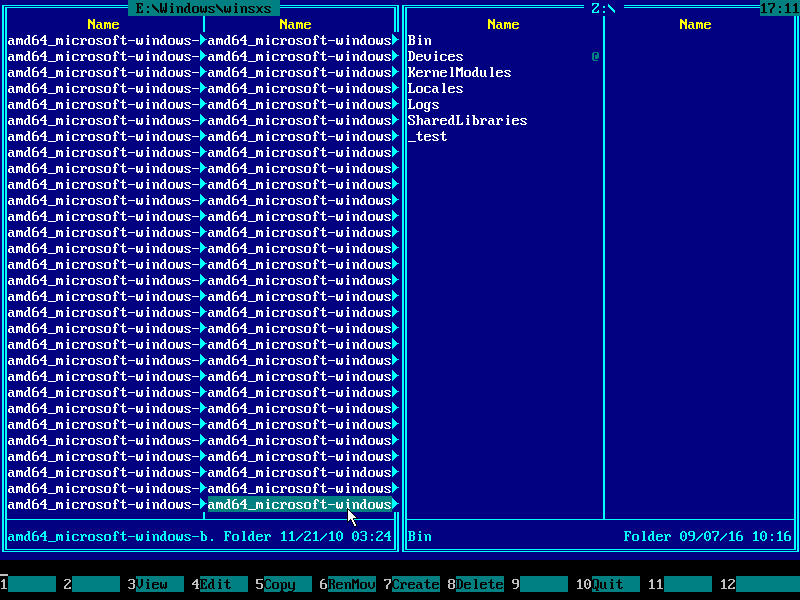Click the status line date 11/21/10 03:24

point(336,536)
